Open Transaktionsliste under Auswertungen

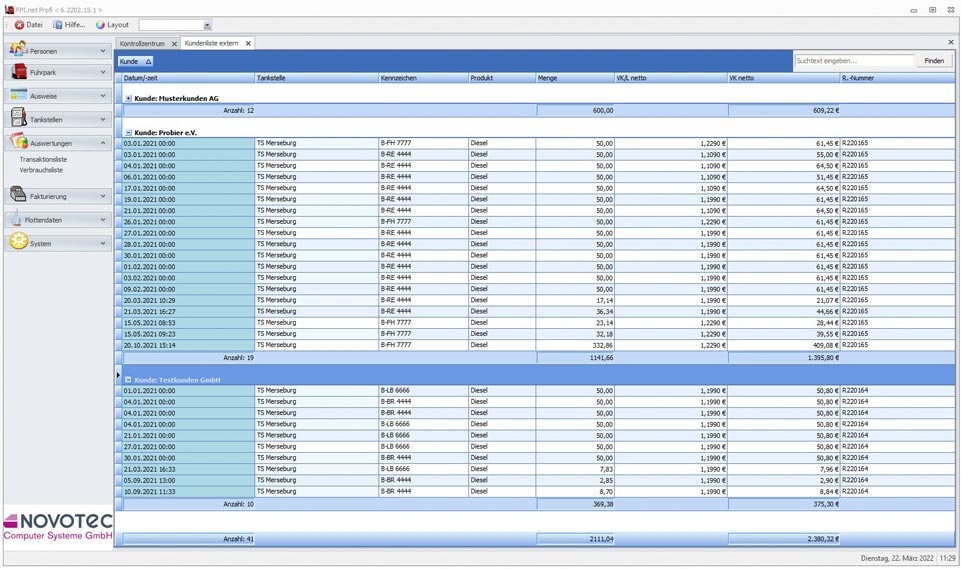pyautogui.click(x=43, y=159)
